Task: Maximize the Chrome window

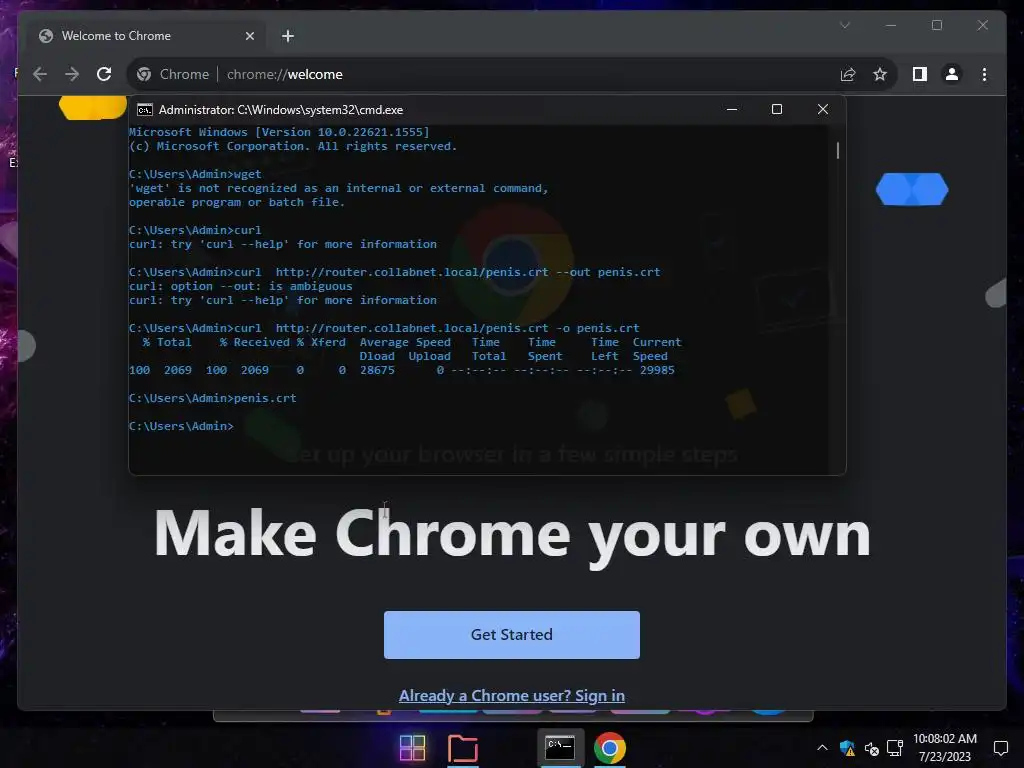Action: coord(936,25)
